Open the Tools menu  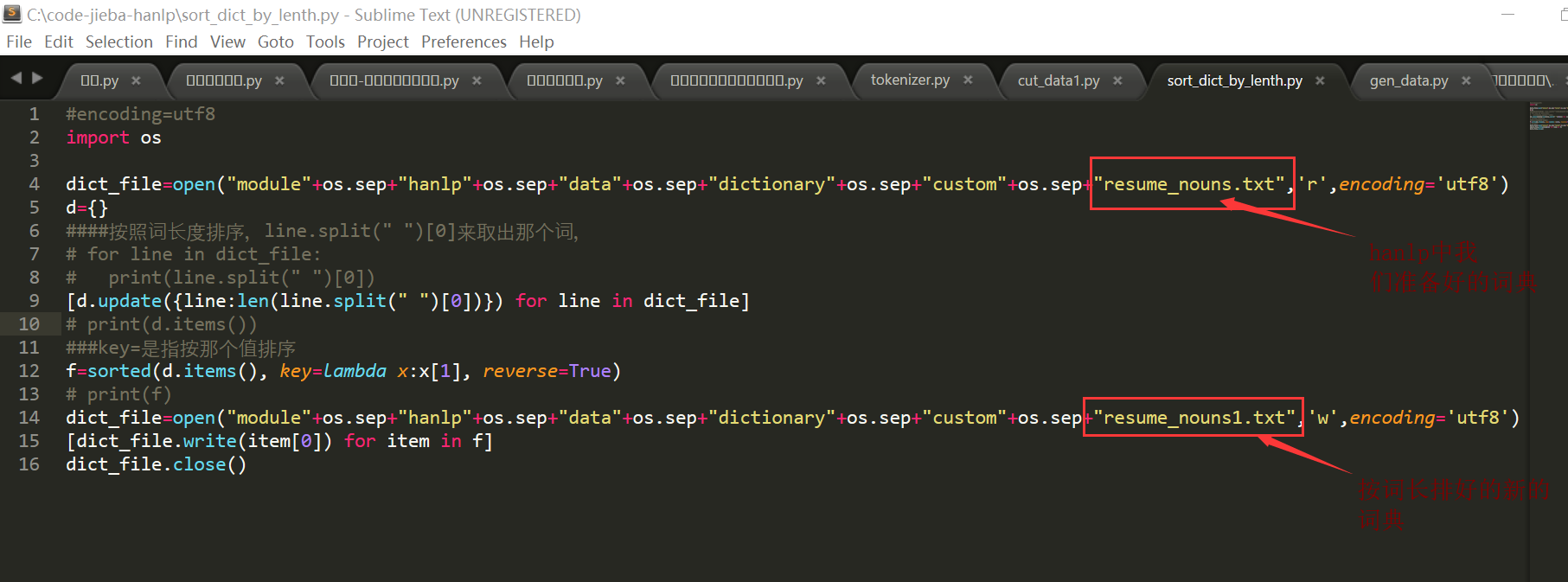point(325,42)
